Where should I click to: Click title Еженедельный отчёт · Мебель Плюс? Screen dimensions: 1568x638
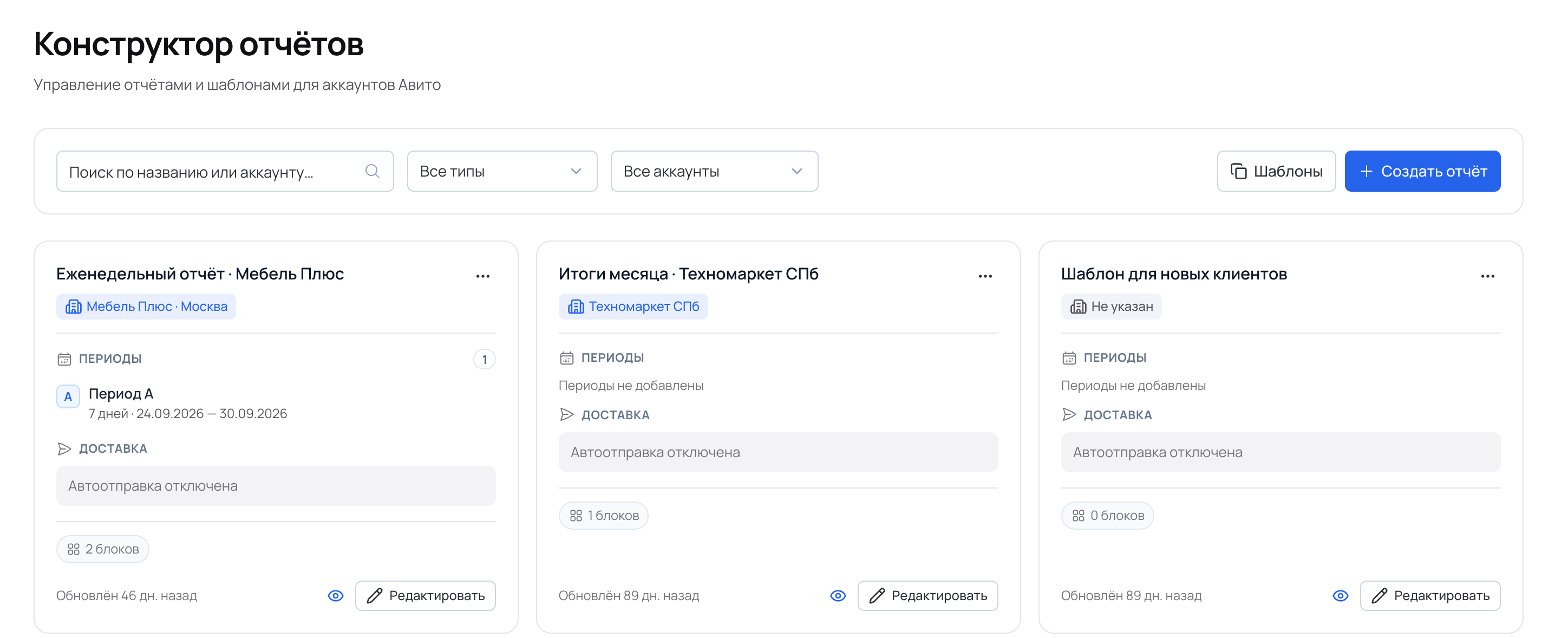point(200,274)
